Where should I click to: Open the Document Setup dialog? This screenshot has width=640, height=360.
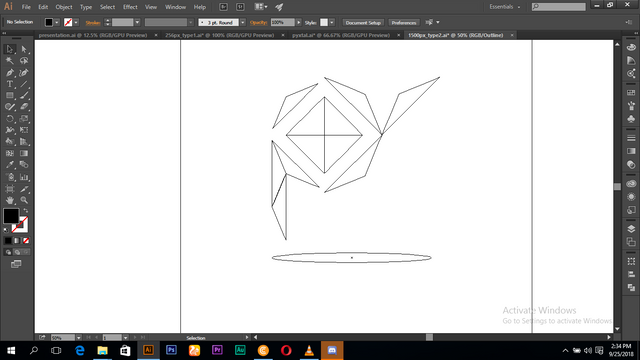(363, 22)
